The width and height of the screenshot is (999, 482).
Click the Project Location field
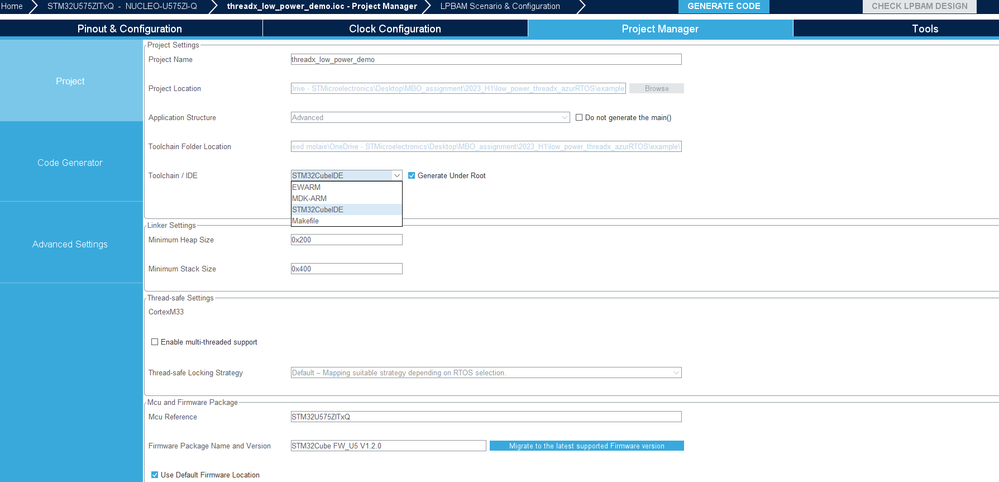click(458, 89)
